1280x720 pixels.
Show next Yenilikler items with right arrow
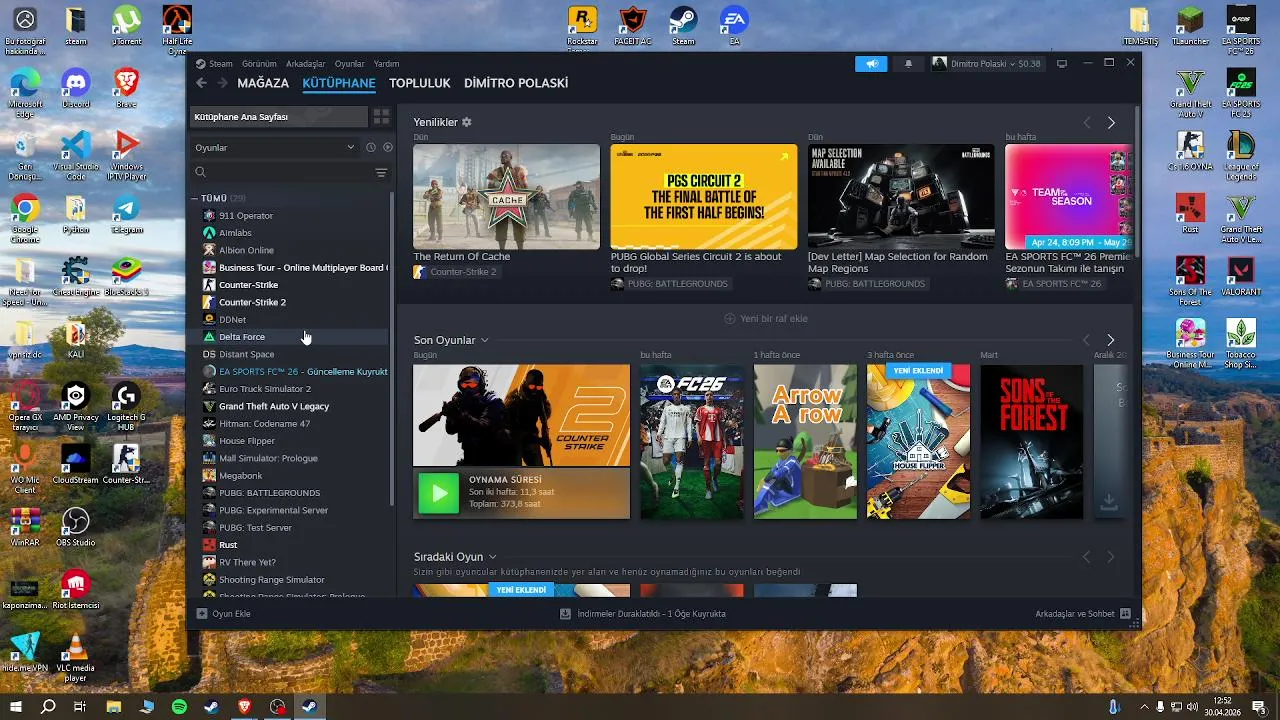pyautogui.click(x=1111, y=123)
